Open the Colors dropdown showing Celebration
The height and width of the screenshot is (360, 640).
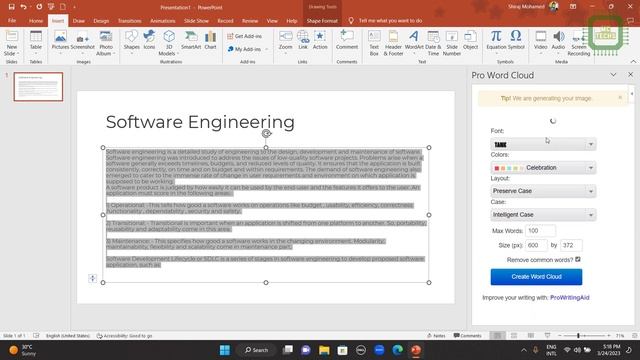coord(543,168)
